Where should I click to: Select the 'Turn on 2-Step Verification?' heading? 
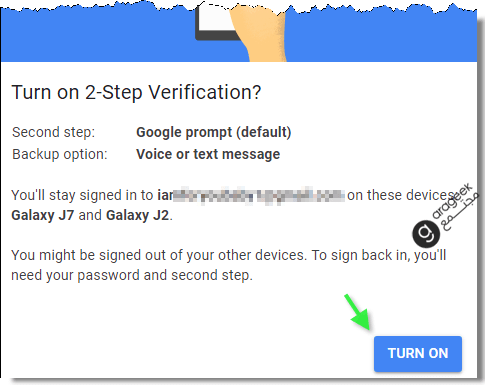[x=136, y=92]
